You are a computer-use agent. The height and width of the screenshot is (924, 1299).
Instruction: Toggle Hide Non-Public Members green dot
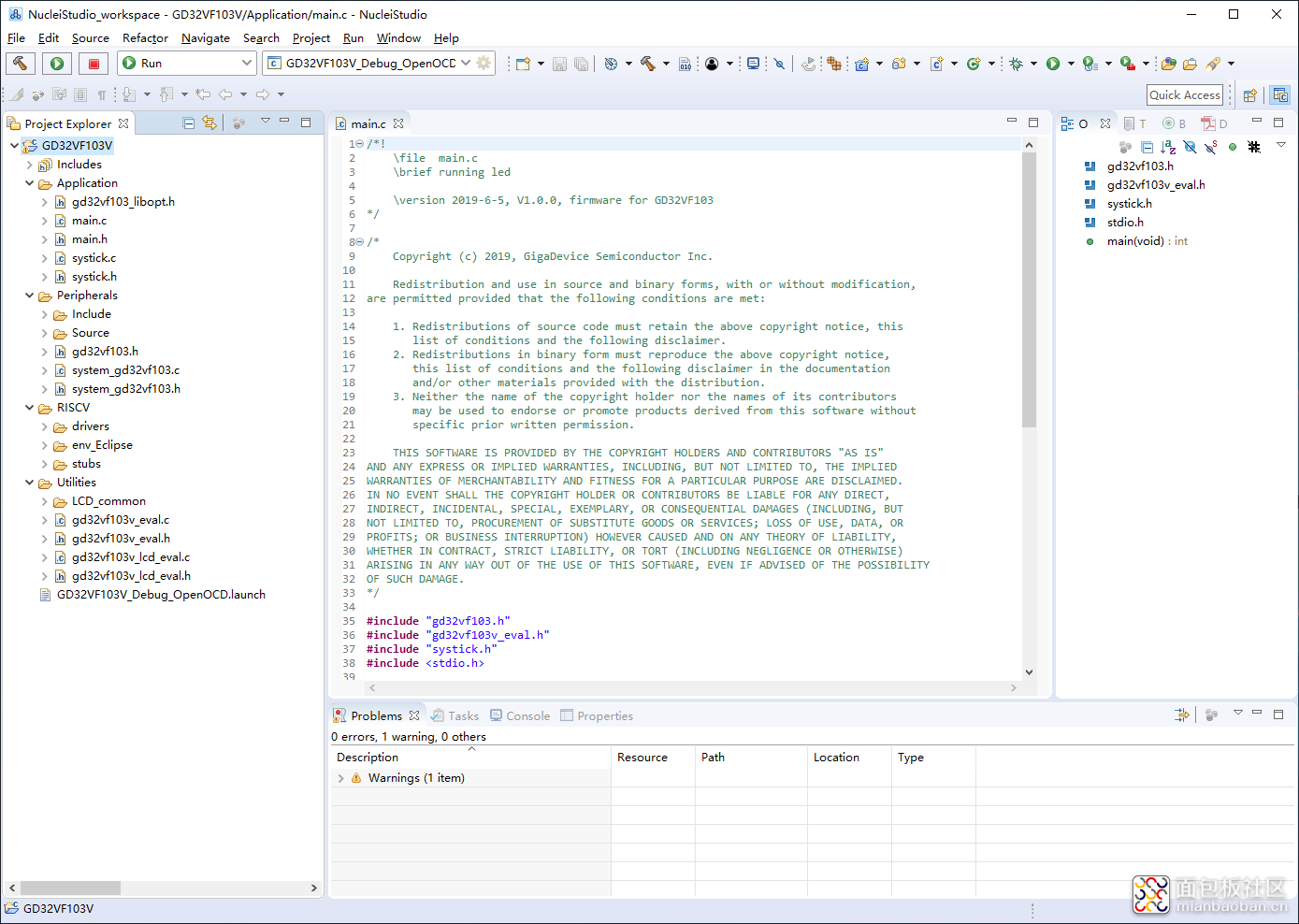tap(1233, 147)
